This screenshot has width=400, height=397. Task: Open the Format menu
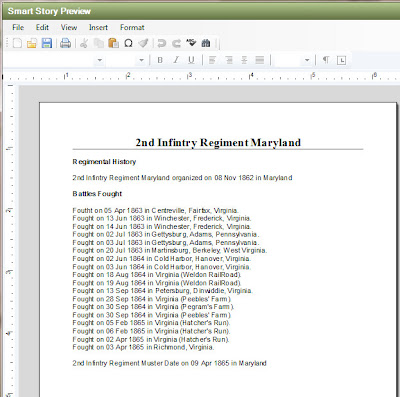click(132, 27)
